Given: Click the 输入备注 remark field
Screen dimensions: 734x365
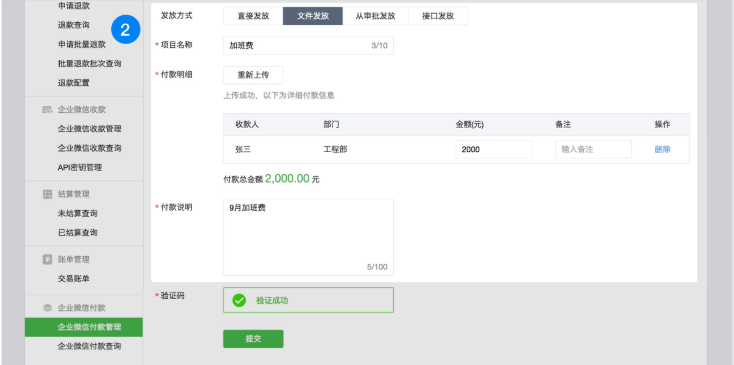Looking at the screenshot, I should [594, 150].
